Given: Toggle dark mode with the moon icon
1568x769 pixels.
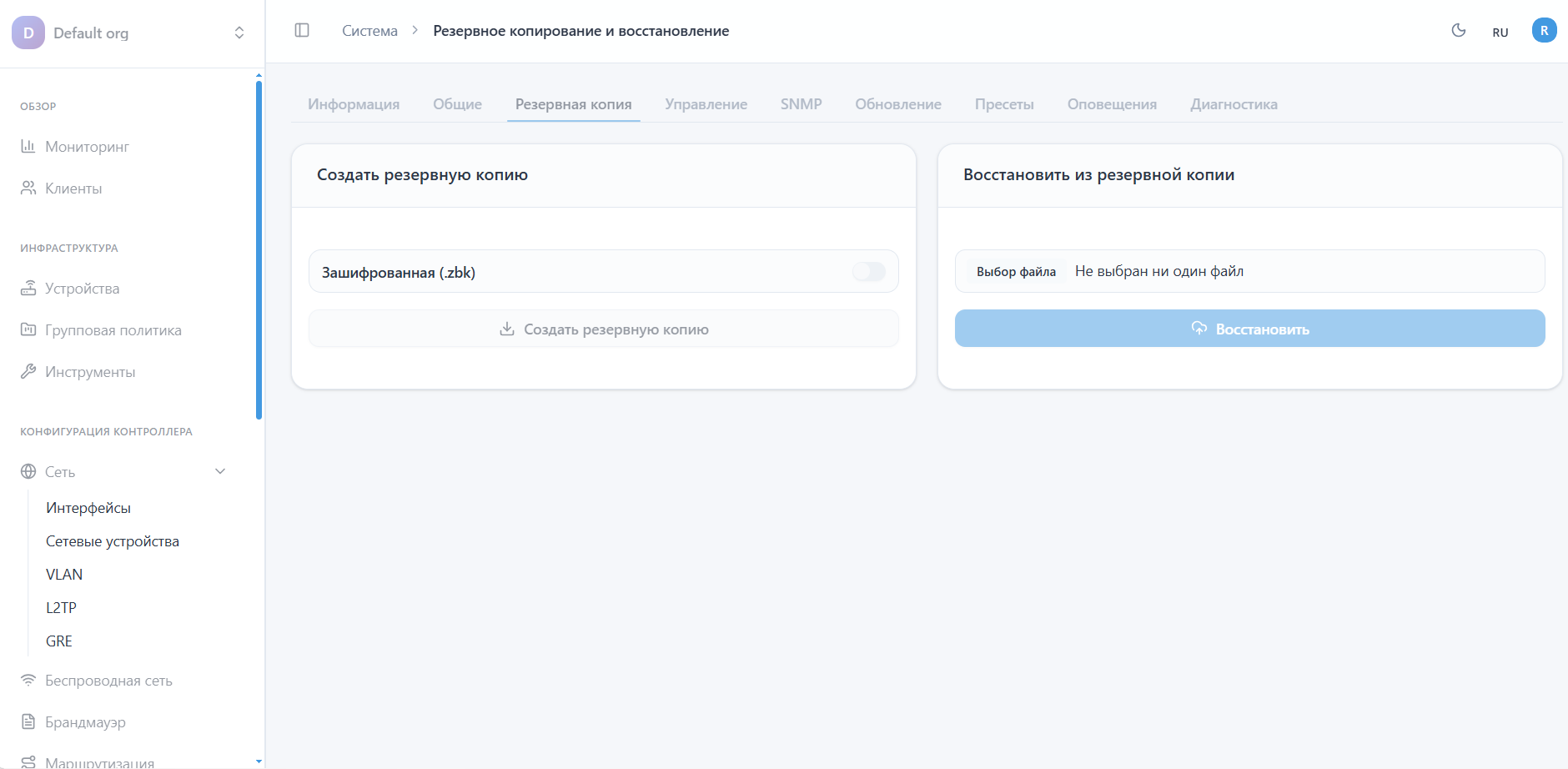Looking at the screenshot, I should point(1458,30).
